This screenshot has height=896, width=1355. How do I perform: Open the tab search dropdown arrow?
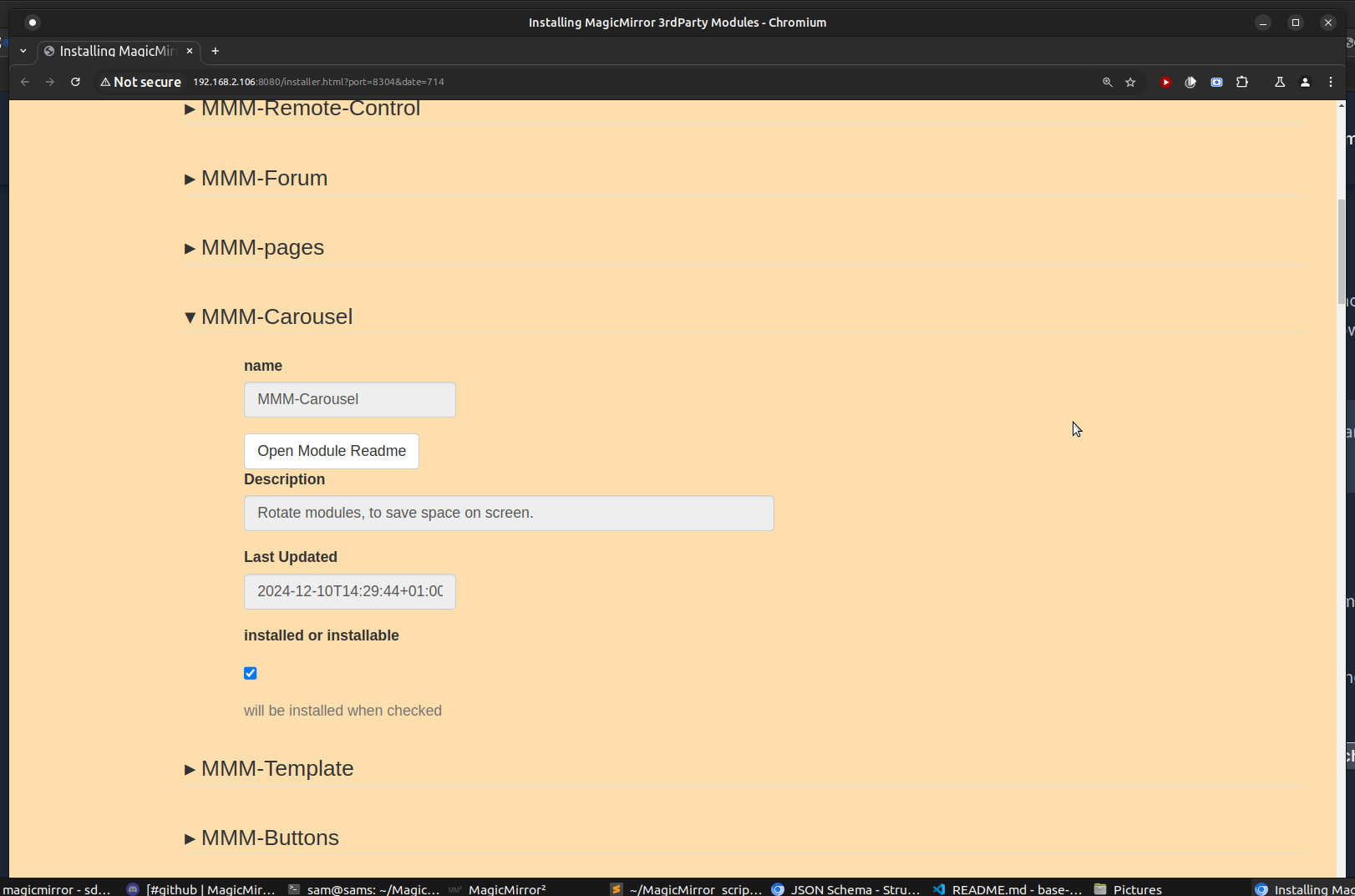tap(23, 51)
